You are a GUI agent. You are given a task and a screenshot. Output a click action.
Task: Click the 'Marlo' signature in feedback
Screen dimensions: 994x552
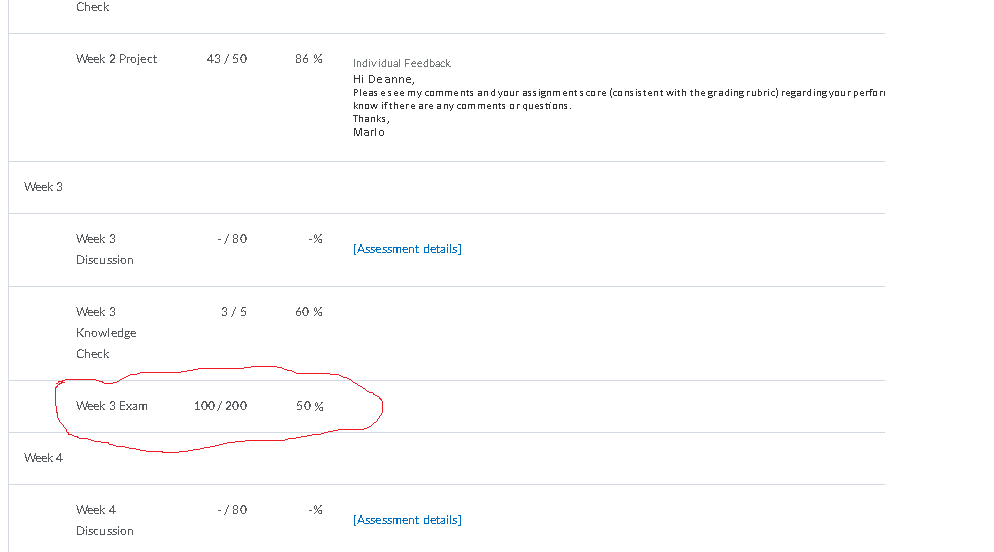click(369, 132)
